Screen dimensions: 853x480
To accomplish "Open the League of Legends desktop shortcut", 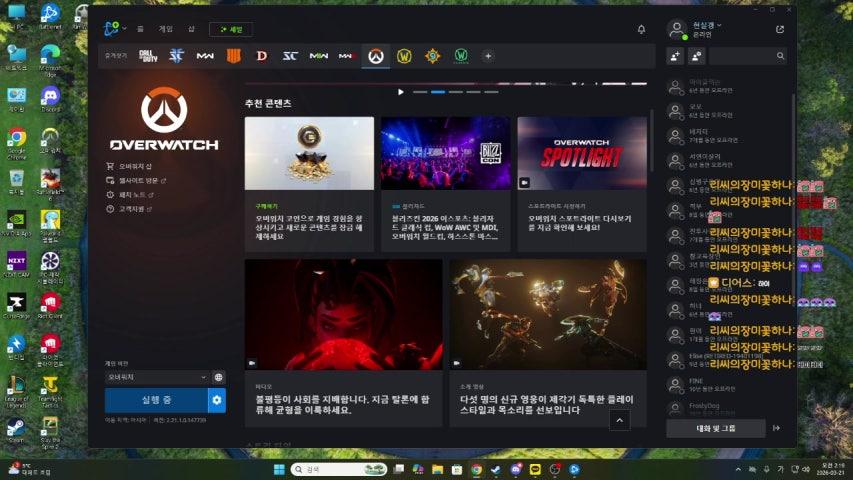I will [x=16, y=392].
